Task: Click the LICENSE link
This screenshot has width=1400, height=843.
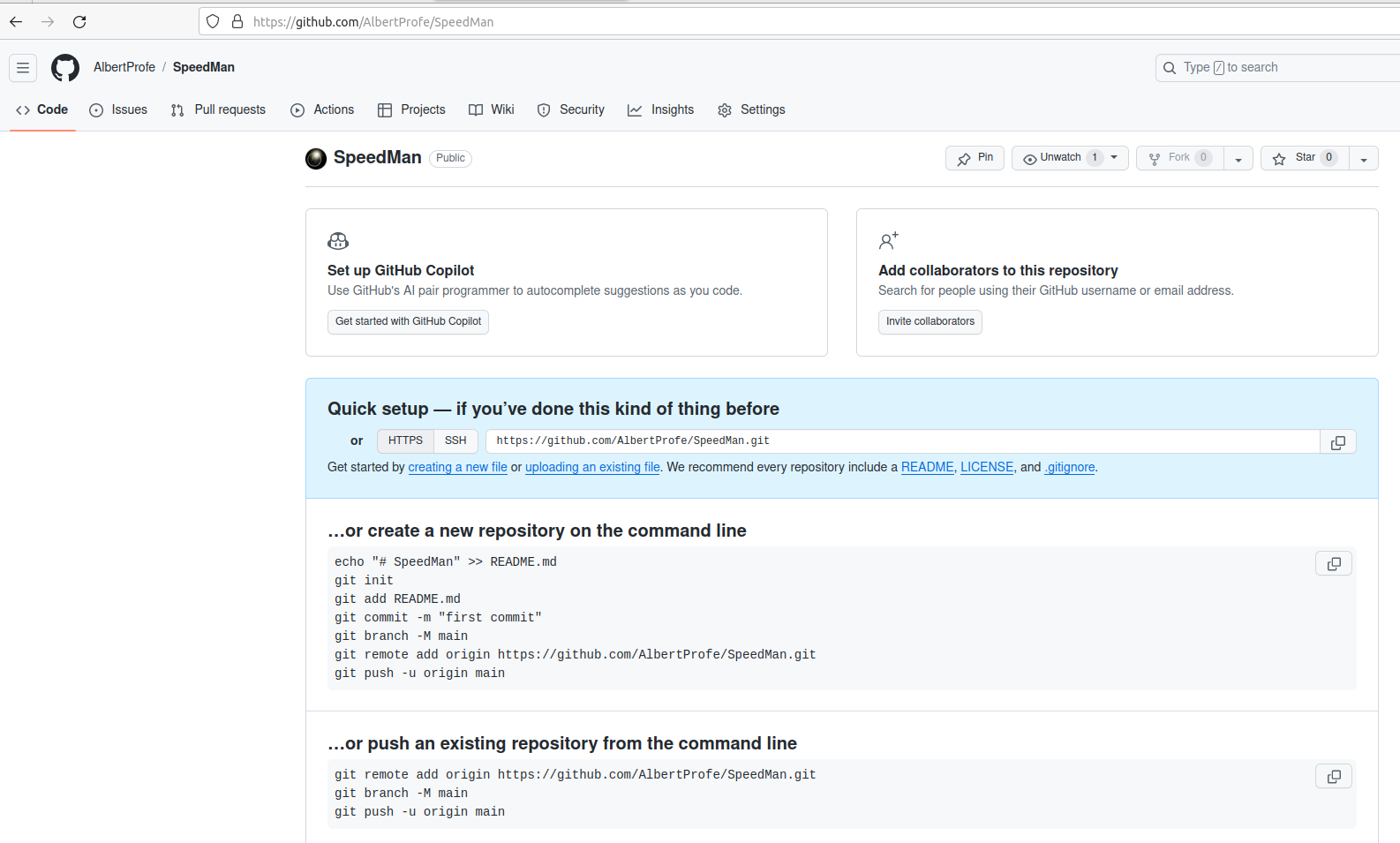Action: point(987,467)
